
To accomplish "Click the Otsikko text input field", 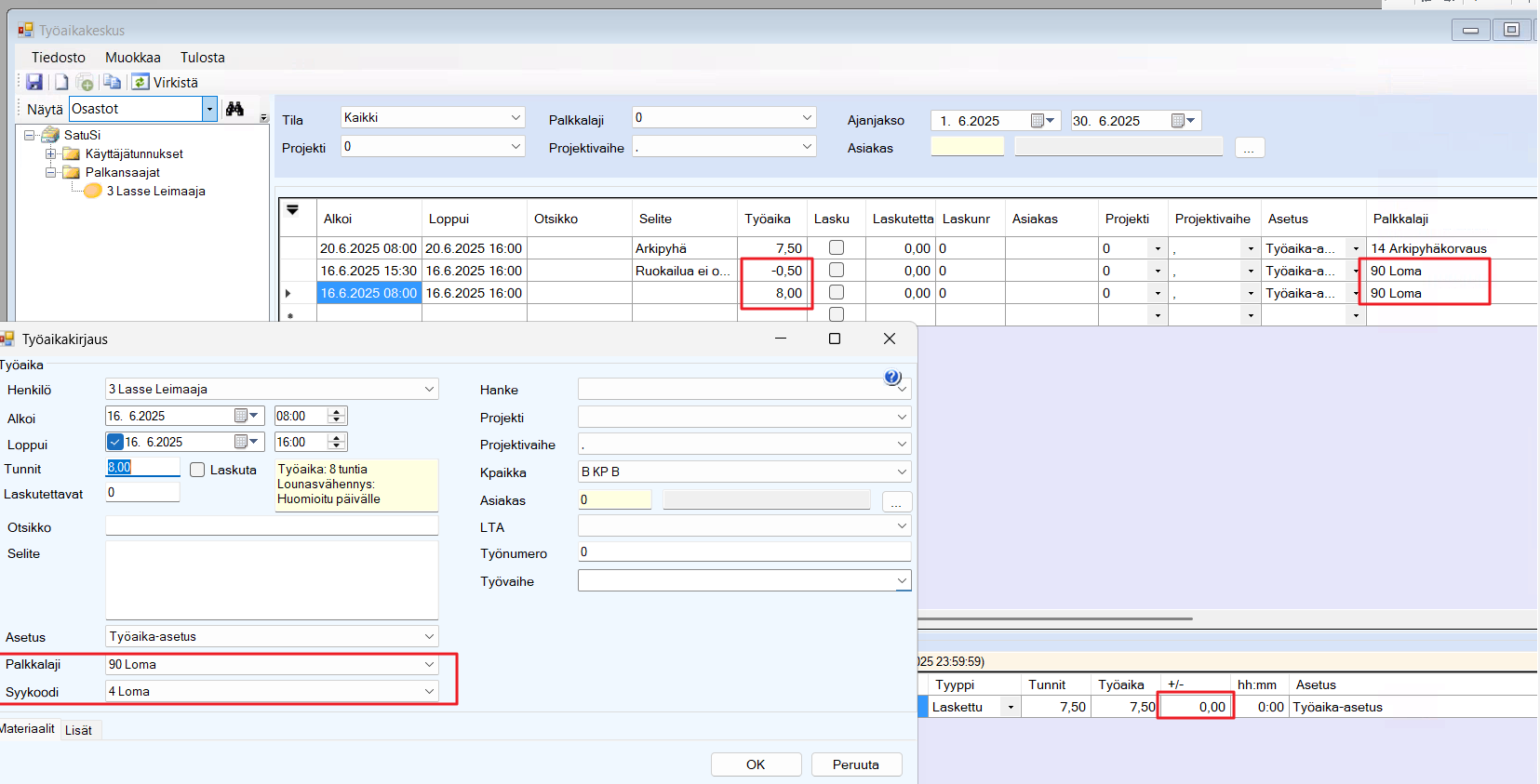I will pyautogui.click(x=272, y=526).
